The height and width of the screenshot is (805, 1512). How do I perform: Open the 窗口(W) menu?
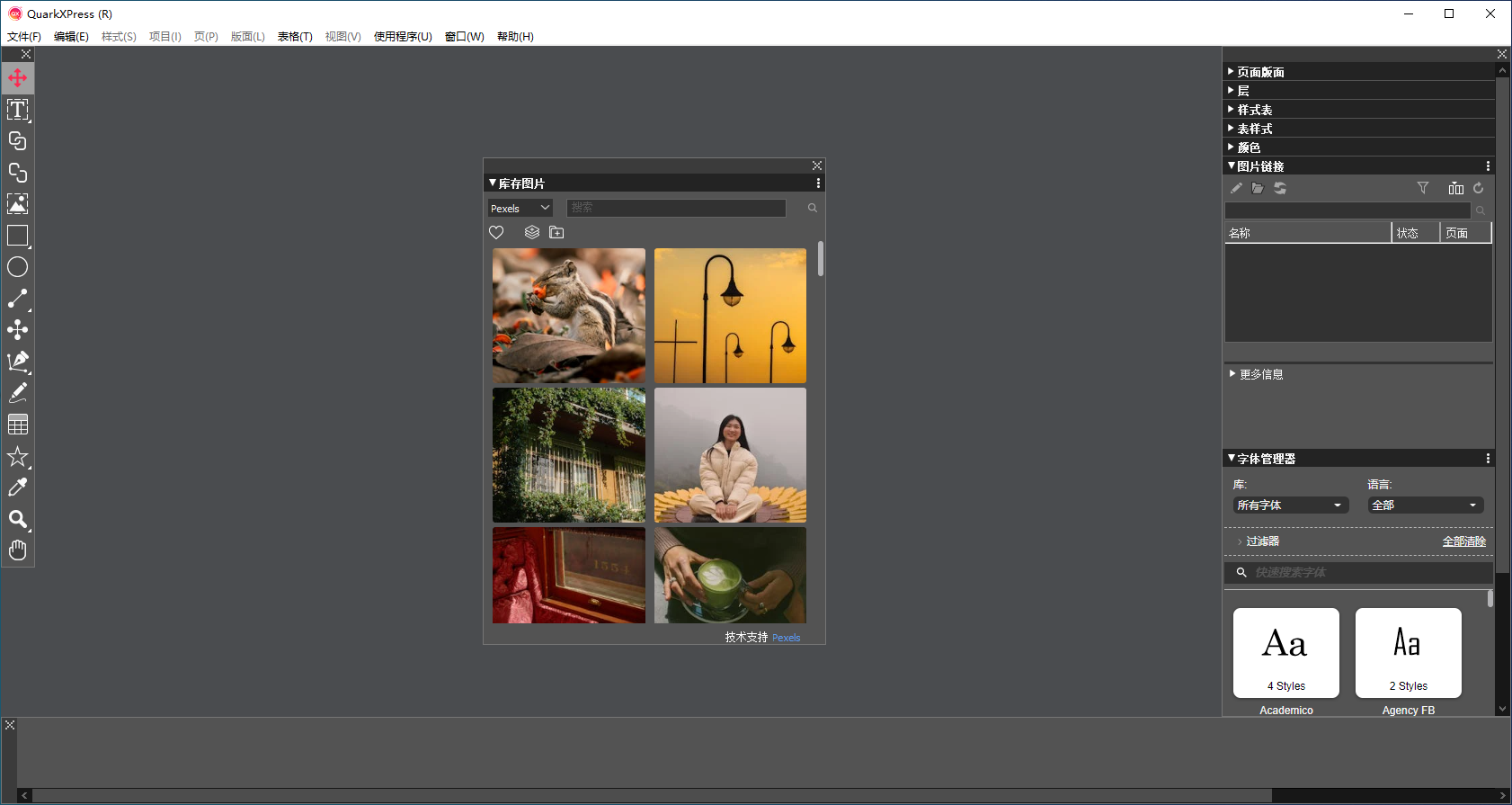point(464,37)
